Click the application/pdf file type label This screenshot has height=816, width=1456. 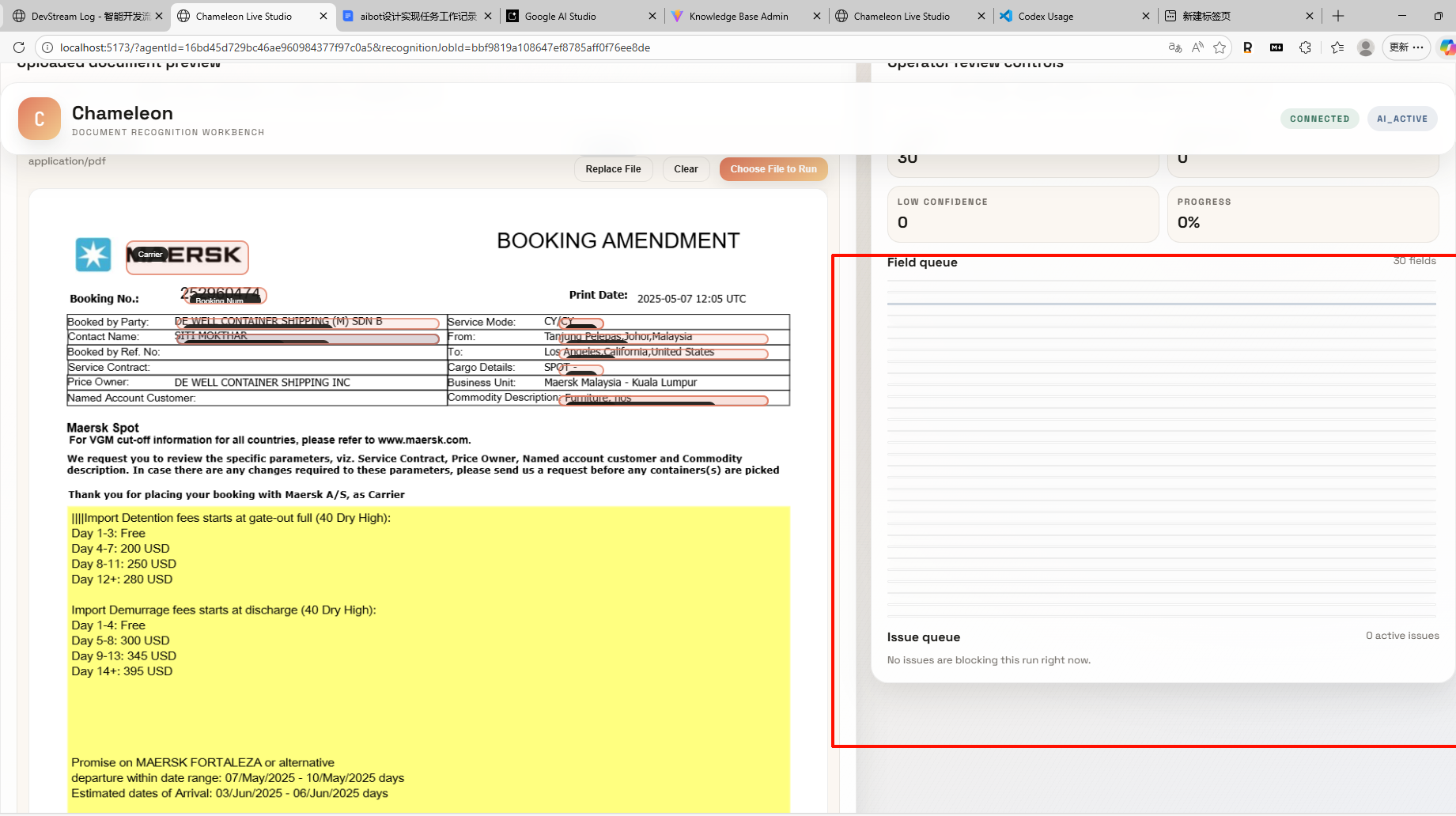click(x=67, y=161)
